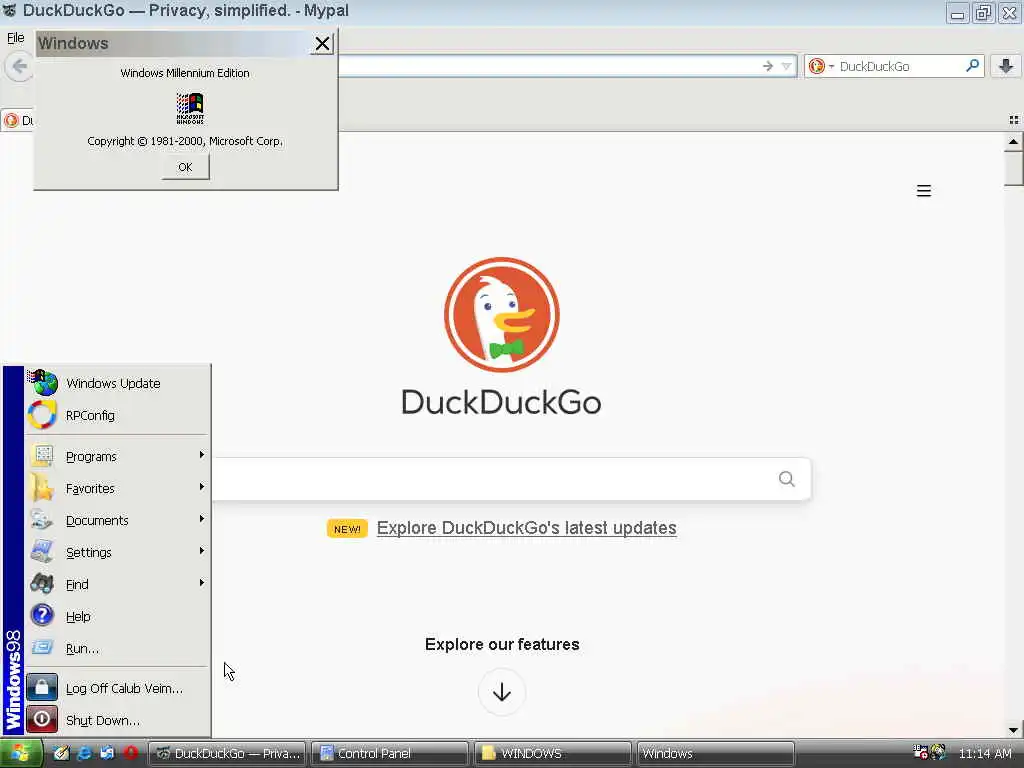Screen dimensions: 1024x768
Task: Click the Windows logo in about dialog
Action: click(x=190, y=108)
